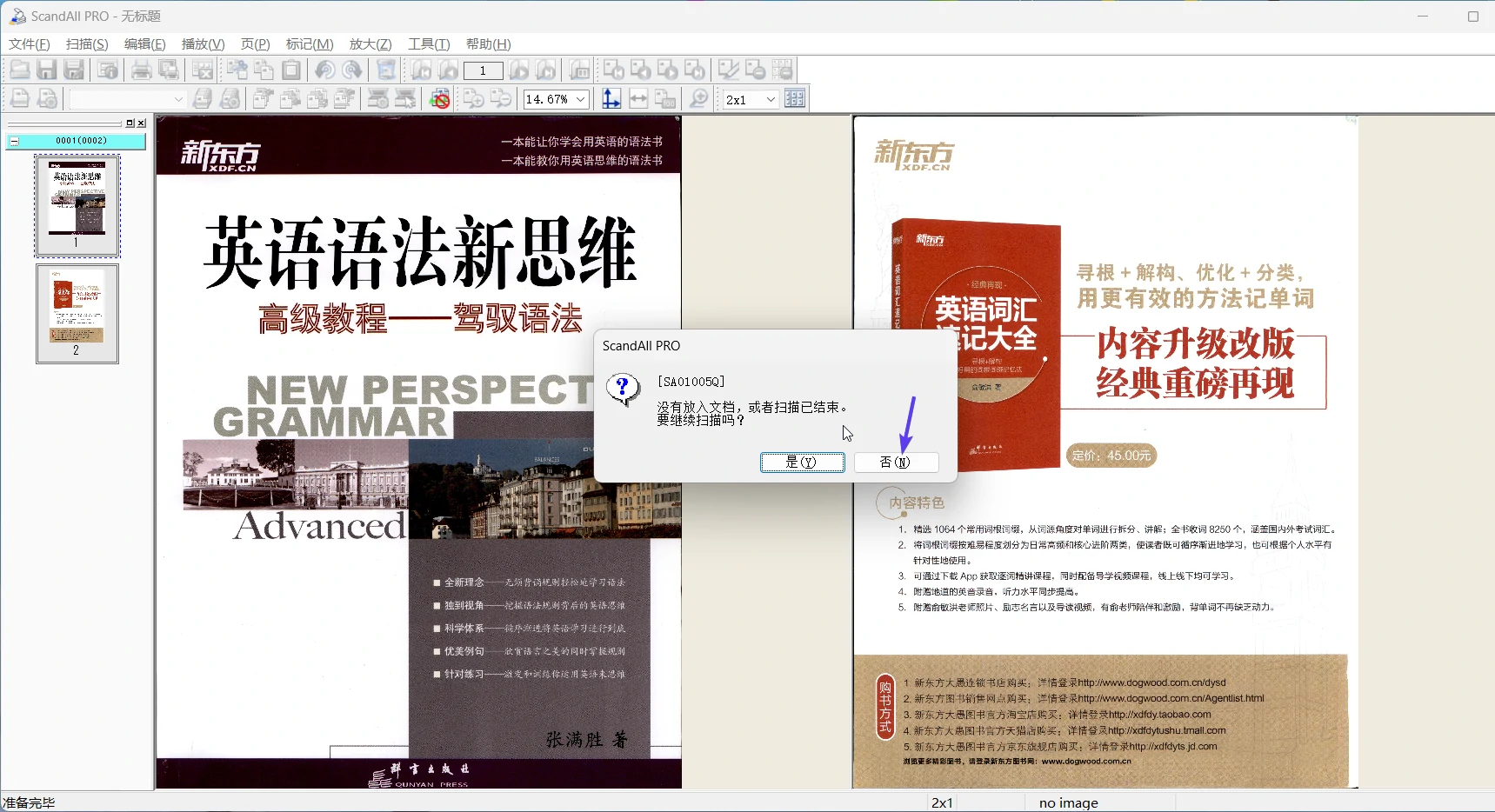Click the no image status text
Viewport: 1495px width, 812px height.
[x=1068, y=802]
